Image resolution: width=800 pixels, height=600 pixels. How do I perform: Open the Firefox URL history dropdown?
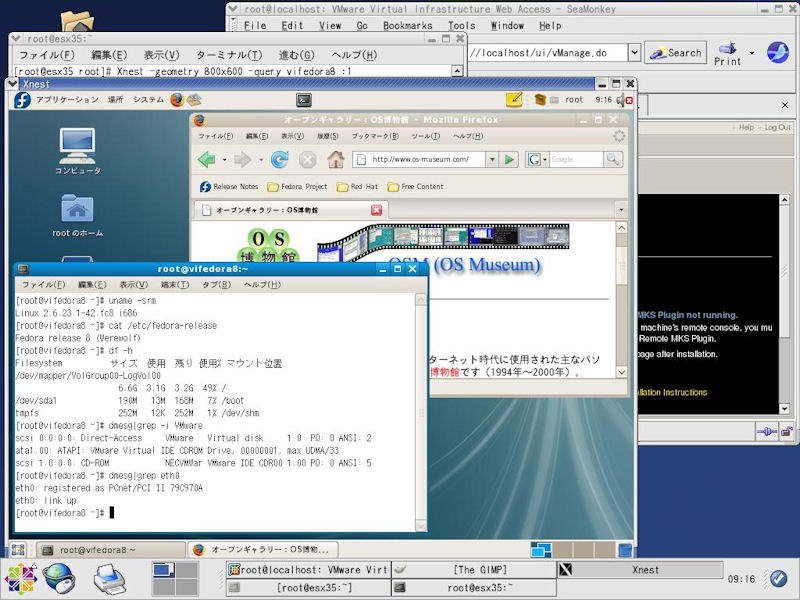click(492, 160)
